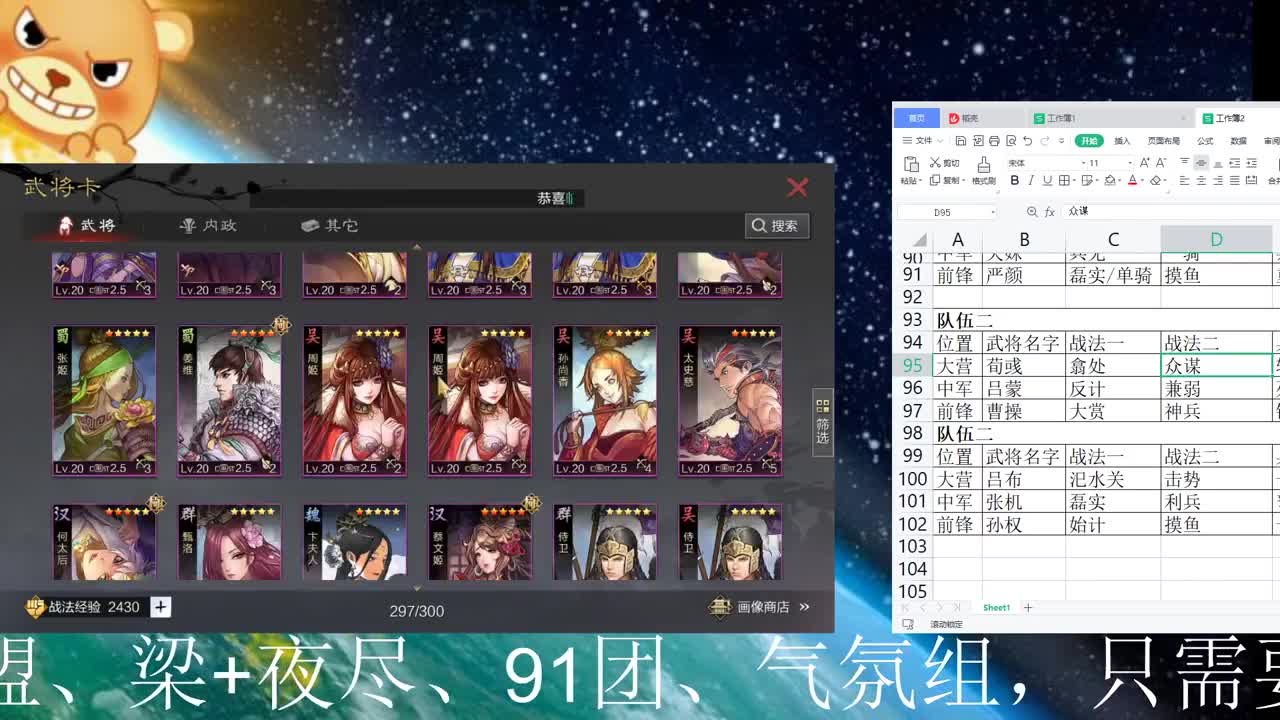This screenshot has height=720, width=1280.
Task: Select the 蔡文姬 general card
Action: click(480, 542)
